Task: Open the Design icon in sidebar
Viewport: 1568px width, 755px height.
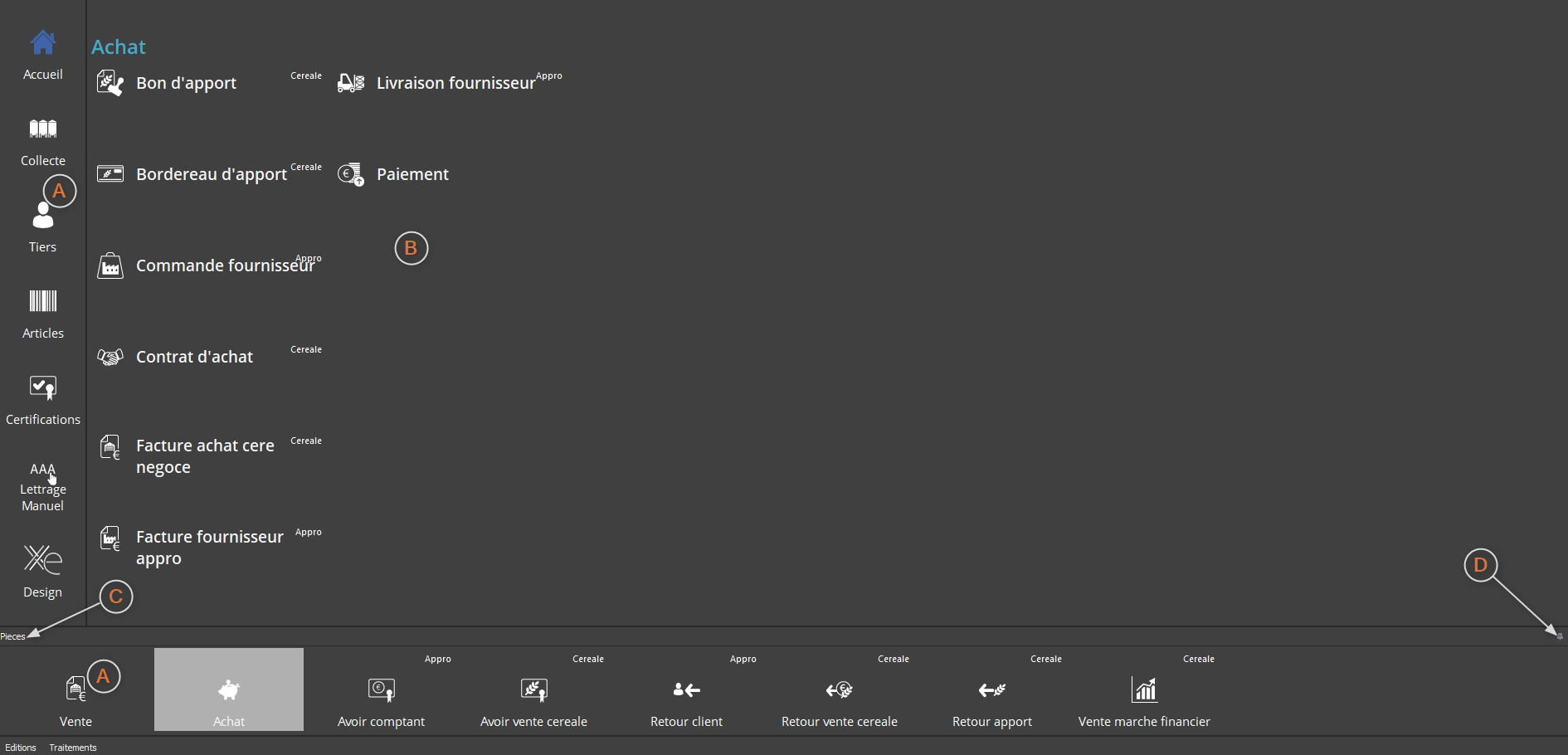Action: (43, 560)
